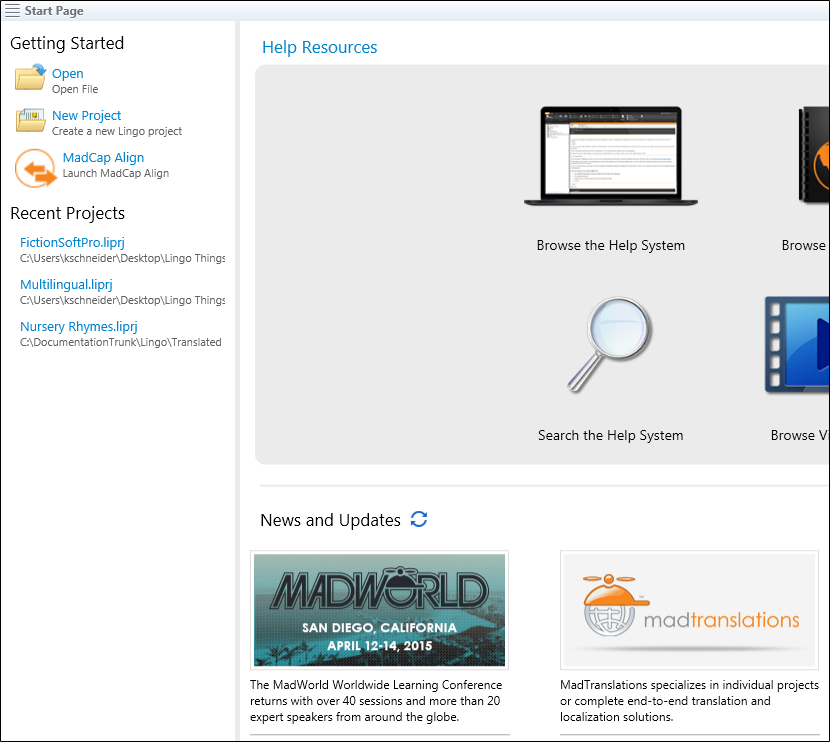Click the Multilingual project path text

pos(122,300)
